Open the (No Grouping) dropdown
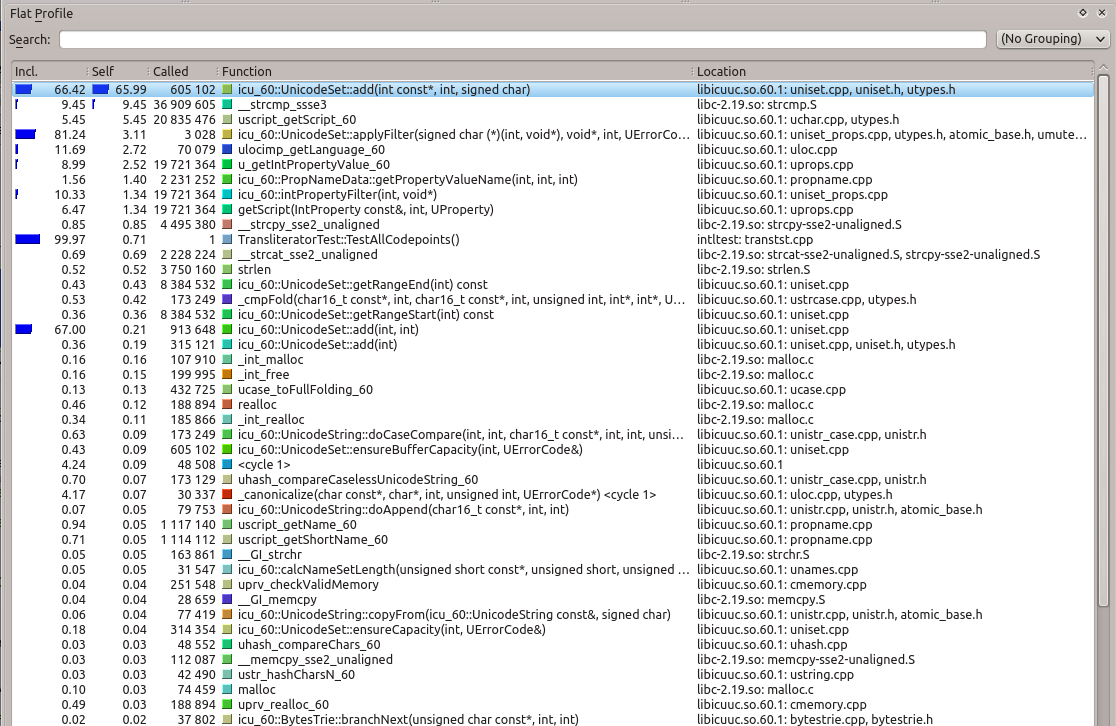 (x=1053, y=39)
